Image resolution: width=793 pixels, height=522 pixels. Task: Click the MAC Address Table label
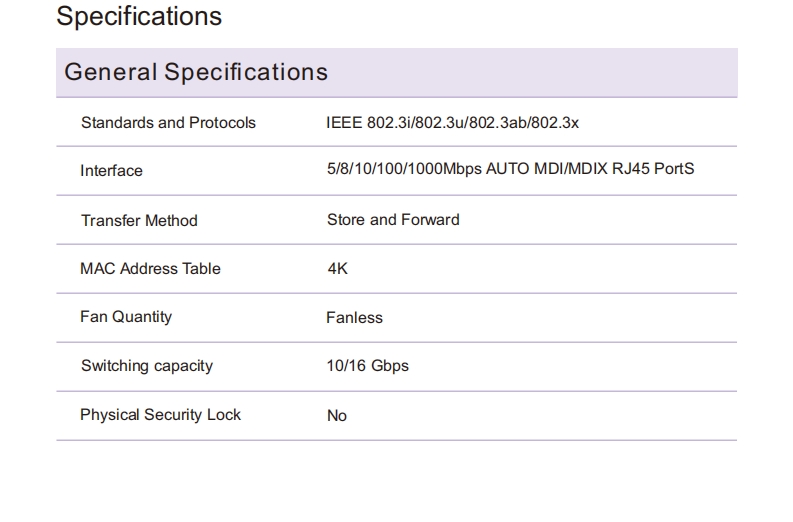pos(150,269)
